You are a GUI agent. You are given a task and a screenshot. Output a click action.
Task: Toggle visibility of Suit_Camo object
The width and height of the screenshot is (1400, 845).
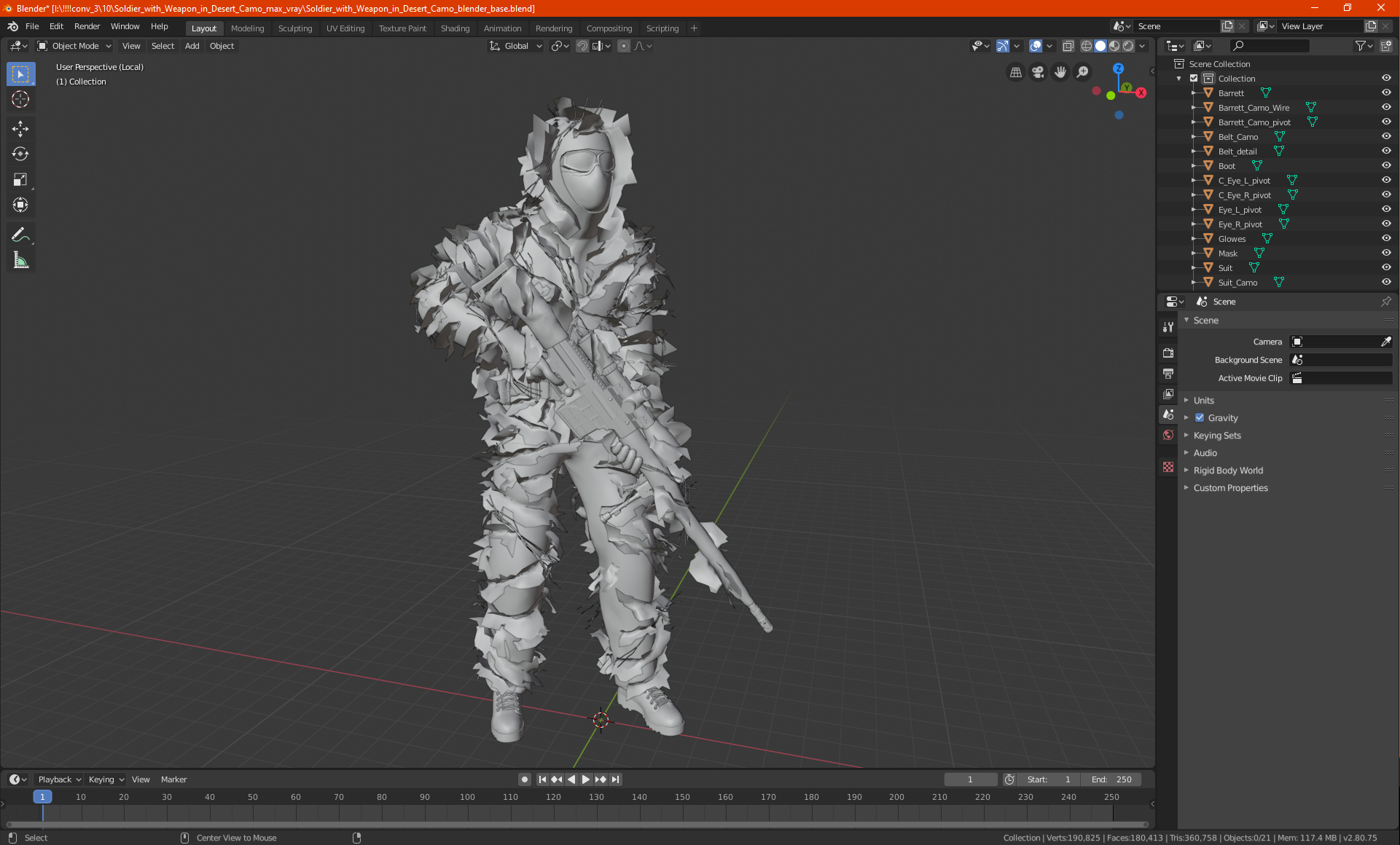[x=1385, y=283]
